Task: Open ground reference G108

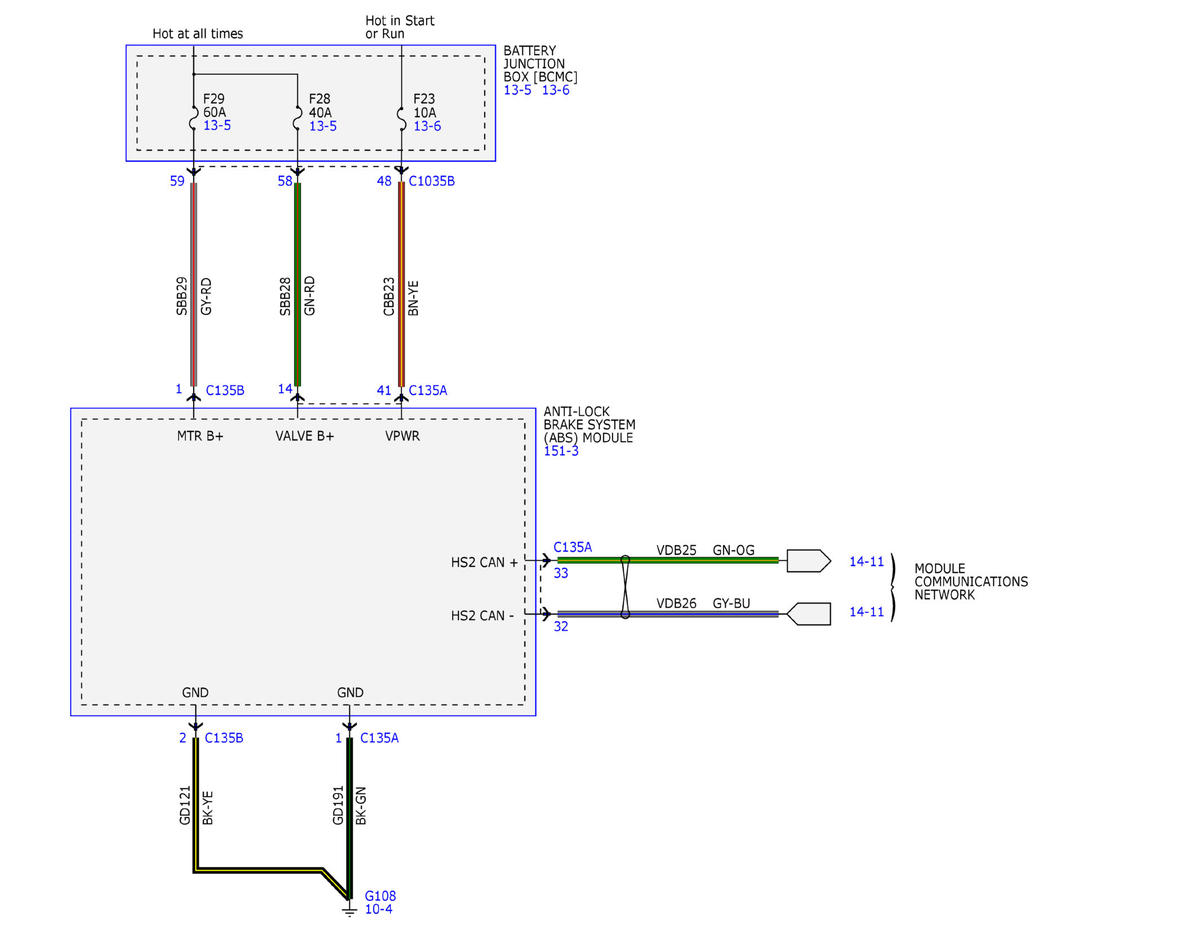Action: [x=380, y=896]
